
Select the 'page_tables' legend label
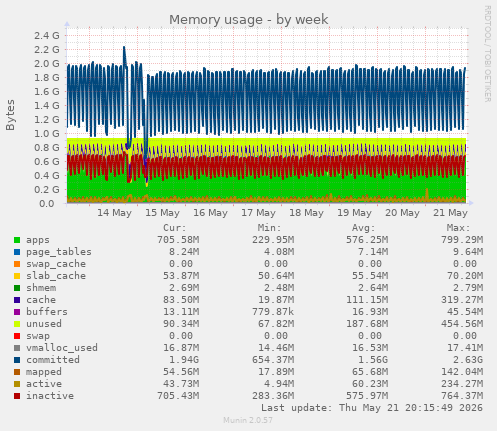coord(59,252)
